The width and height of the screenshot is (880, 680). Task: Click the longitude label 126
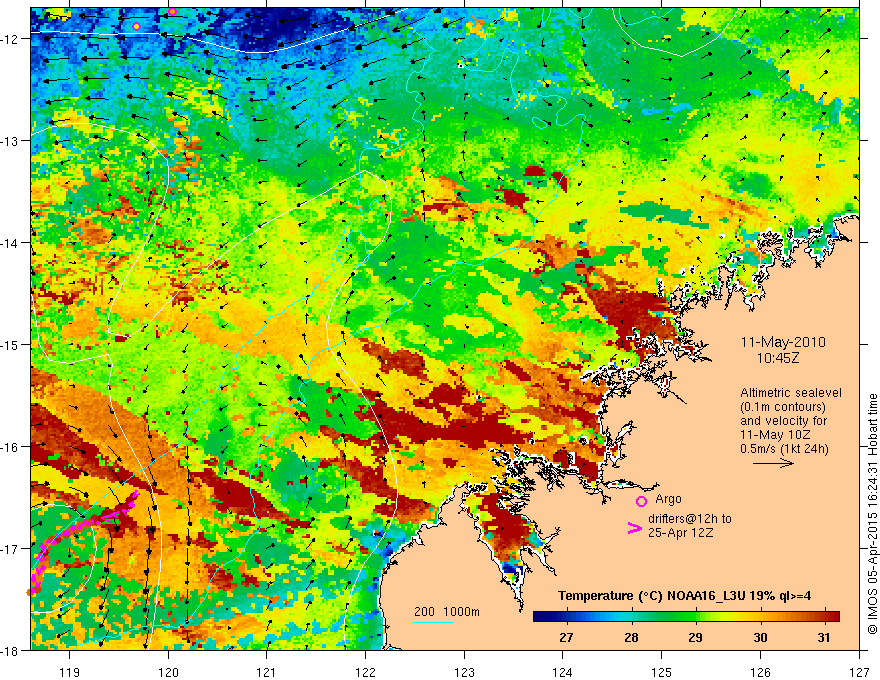pos(760,672)
